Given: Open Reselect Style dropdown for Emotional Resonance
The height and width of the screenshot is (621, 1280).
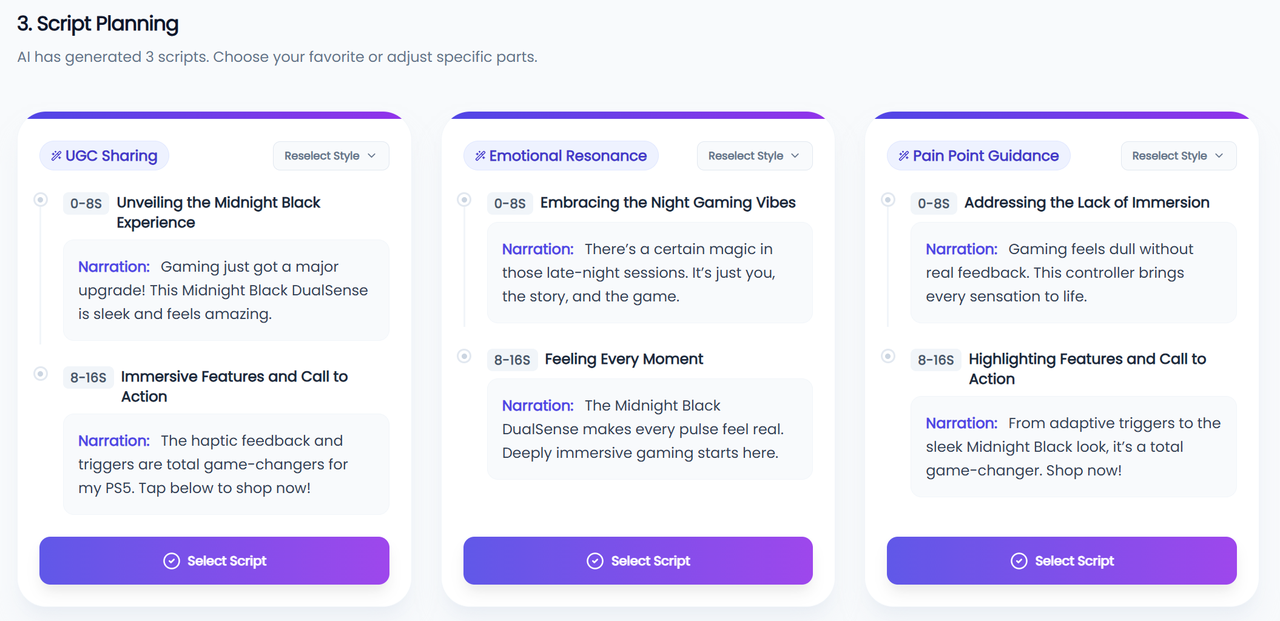Looking at the screenshot, I should point(754,156).
